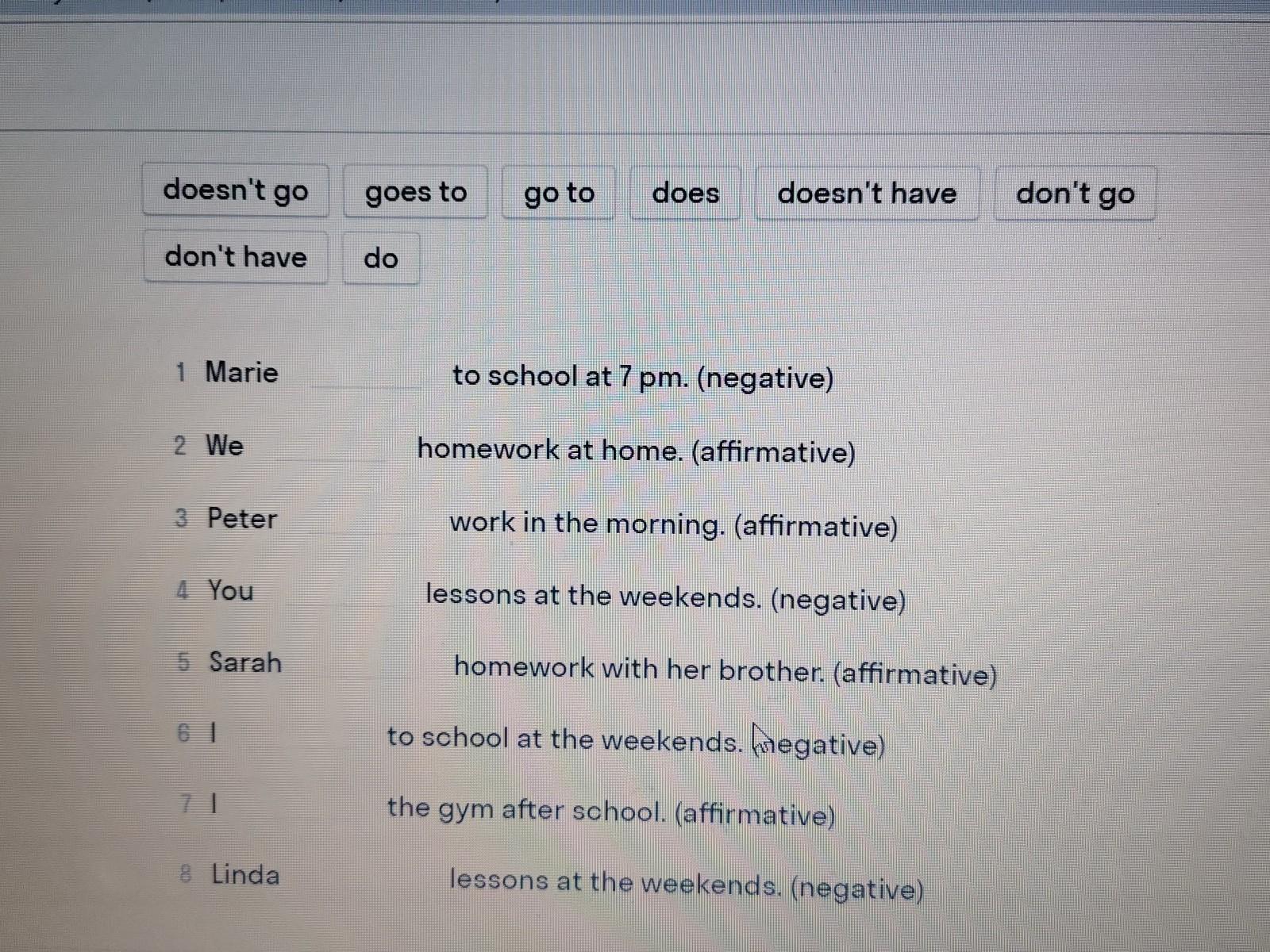Viewport: 1270px width, 952px height.
Task: Click the "homework at home" sentence text
Action: coord(636,451)
